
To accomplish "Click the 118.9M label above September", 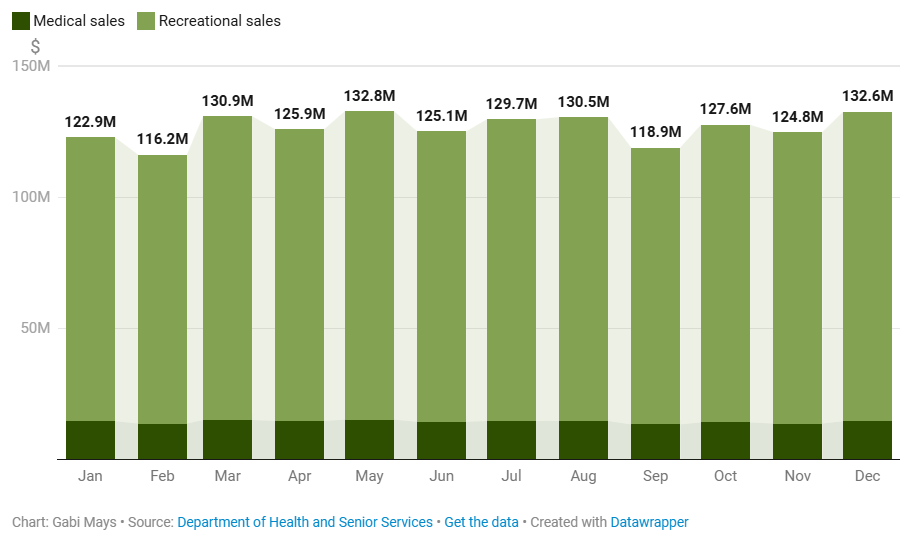I will pyautogui.click(x=655, y=132).
